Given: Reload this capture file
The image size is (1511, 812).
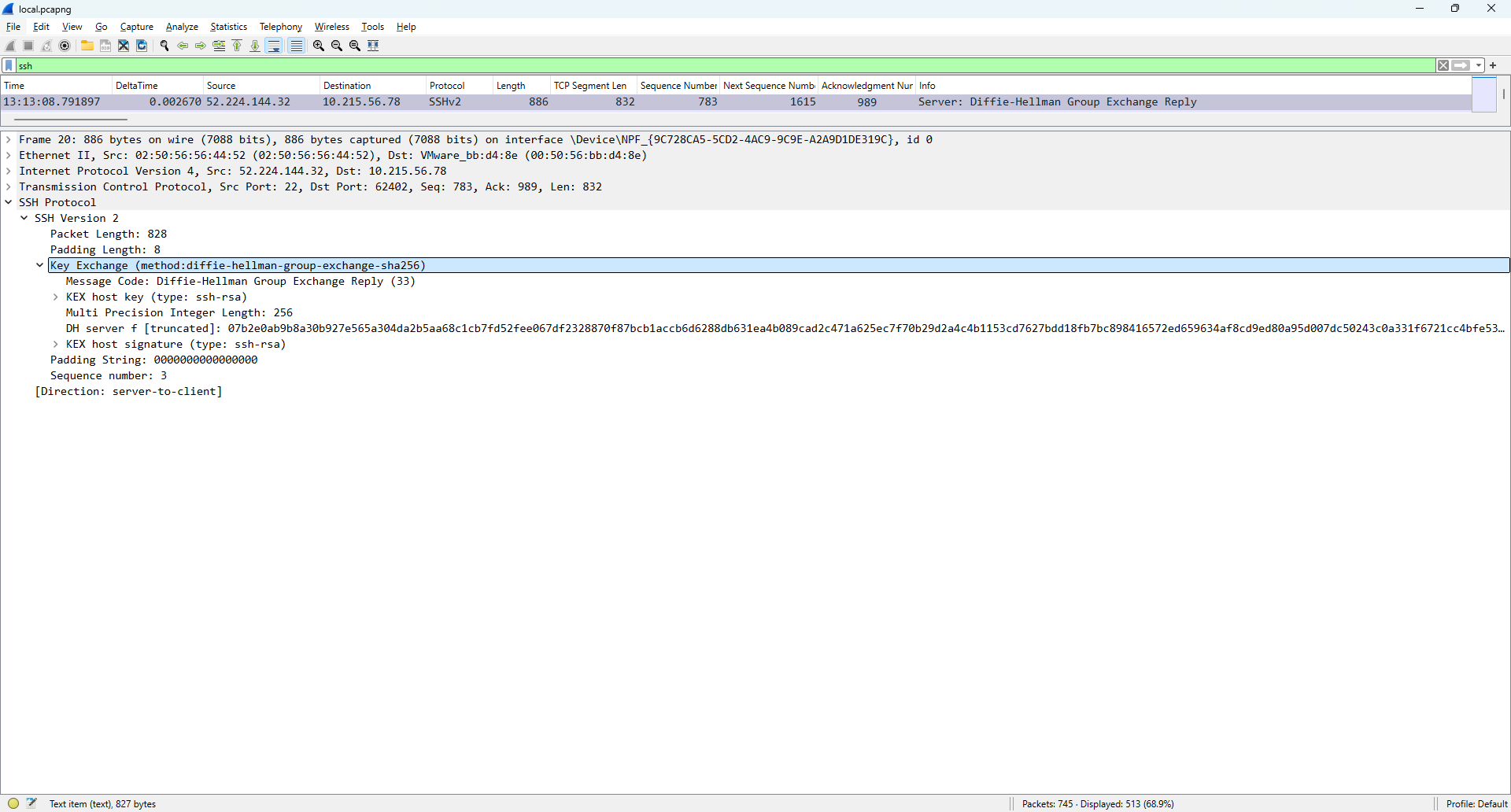Looking at the screenshot, I should pyautogui.click(x=142, y=46).
